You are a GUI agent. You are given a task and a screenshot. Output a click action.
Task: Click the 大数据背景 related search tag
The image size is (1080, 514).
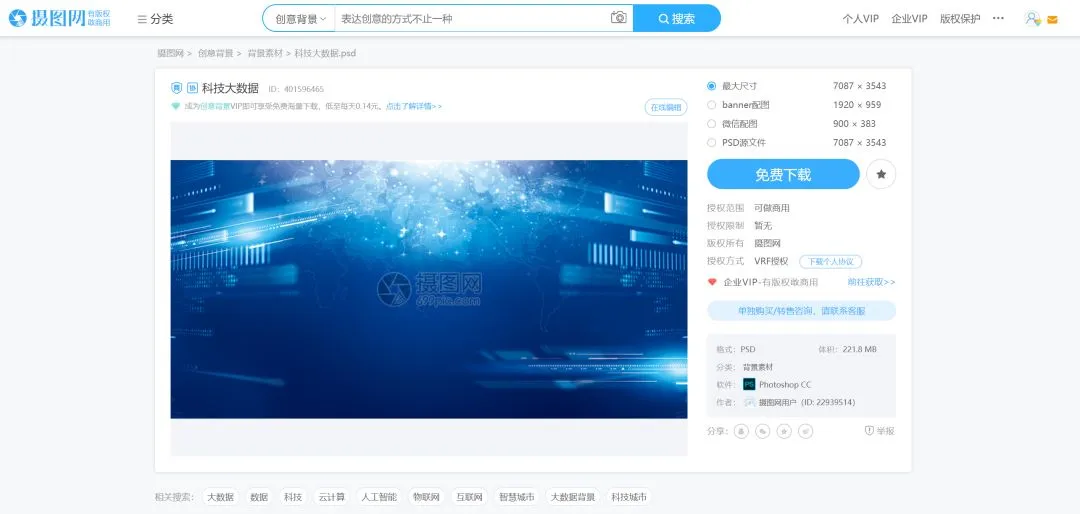click(x=572, y=497)
